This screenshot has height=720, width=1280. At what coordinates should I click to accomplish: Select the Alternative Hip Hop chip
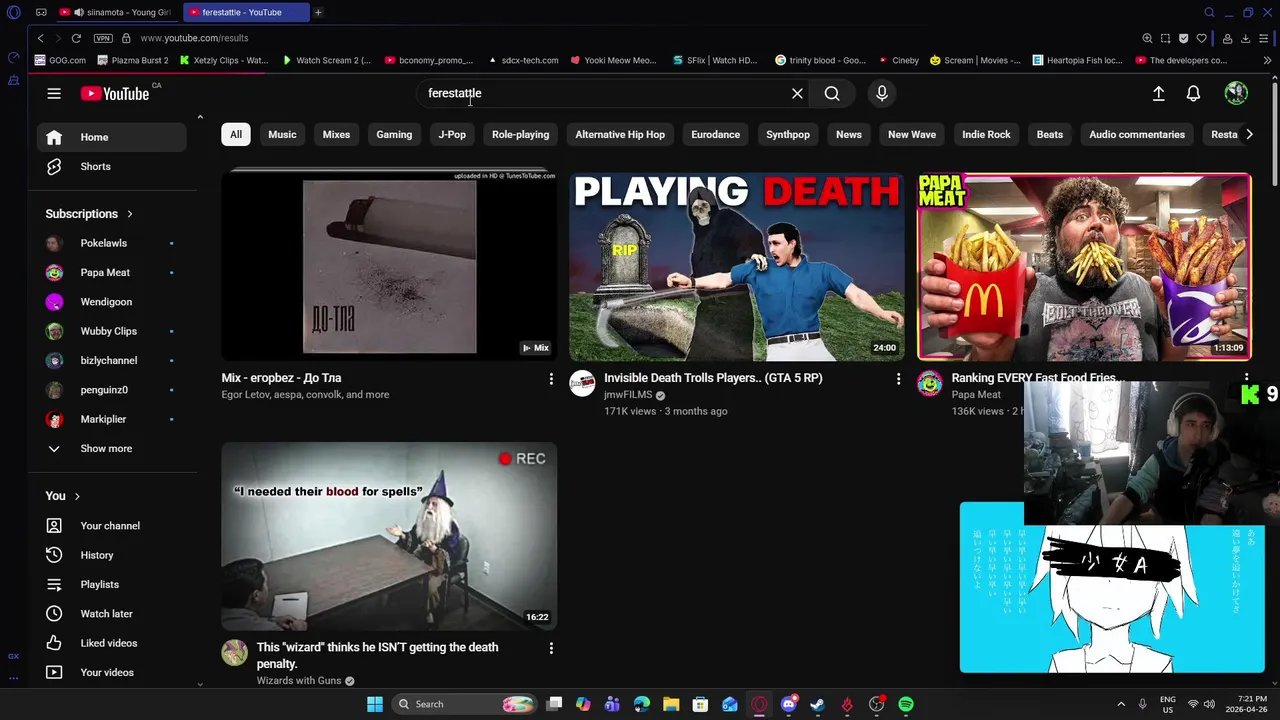620,134
